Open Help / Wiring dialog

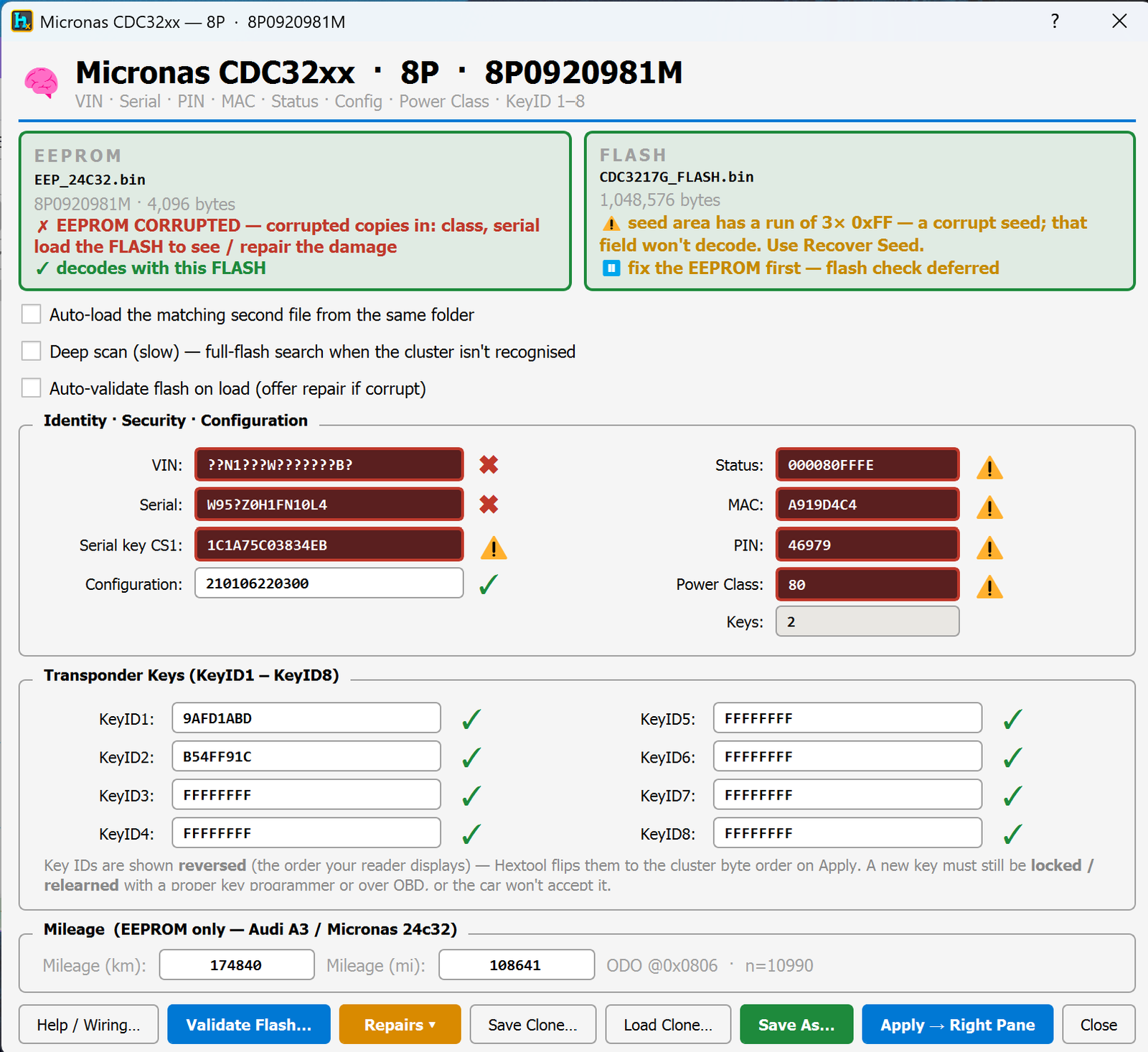(x=88, y=1025)
